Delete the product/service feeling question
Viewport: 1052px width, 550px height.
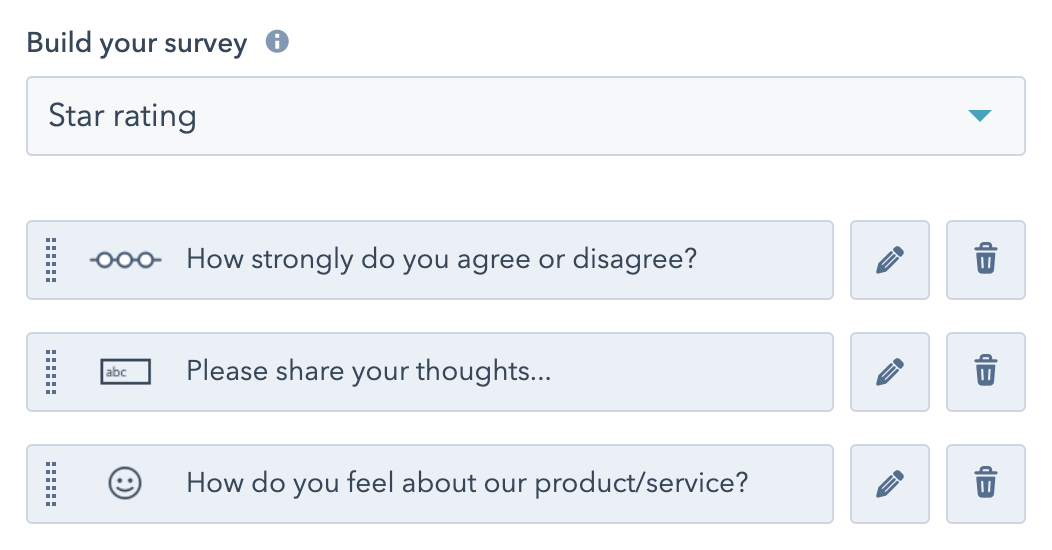(985, 484)
